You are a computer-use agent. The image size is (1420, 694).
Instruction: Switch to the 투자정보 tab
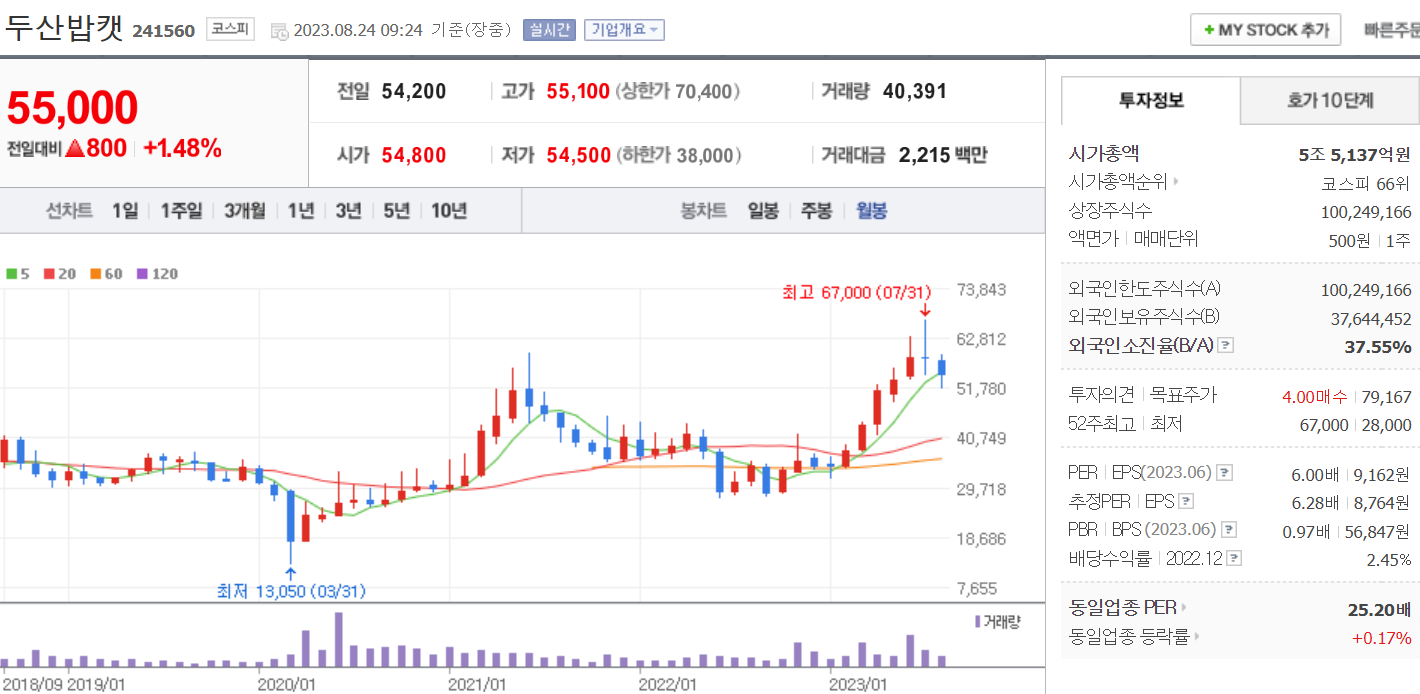(x=1151, y=100)
